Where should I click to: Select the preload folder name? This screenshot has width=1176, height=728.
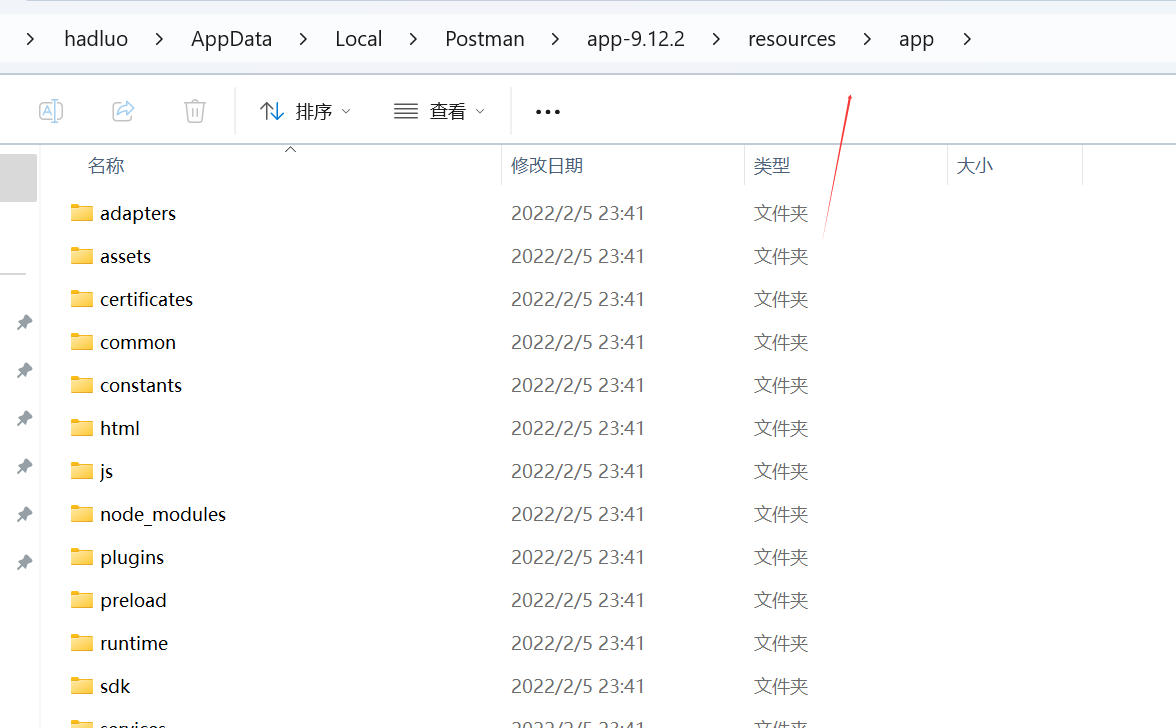click(x=134, y=601)
